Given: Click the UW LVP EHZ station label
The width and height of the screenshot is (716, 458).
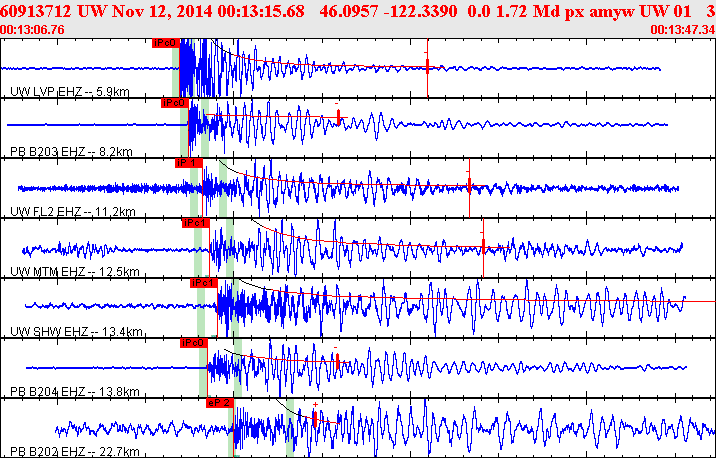Looking at the screenshot, I should click(x=69, y=92).
